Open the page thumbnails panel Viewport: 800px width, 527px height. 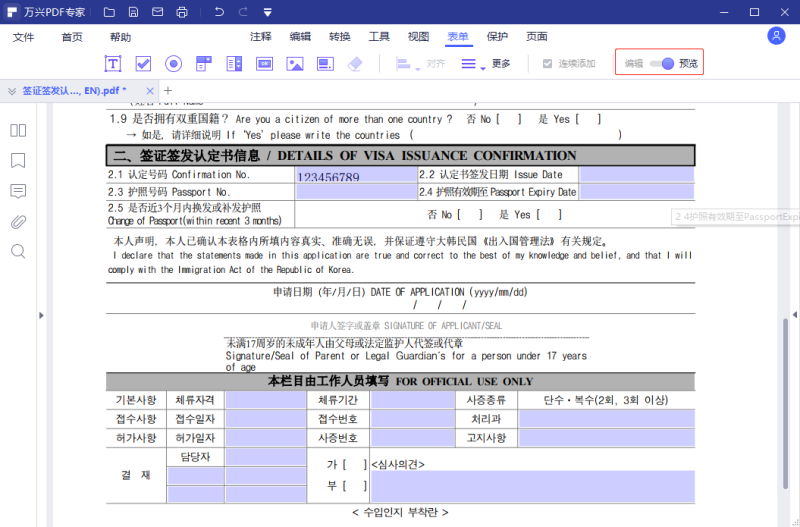pos(18,131)
